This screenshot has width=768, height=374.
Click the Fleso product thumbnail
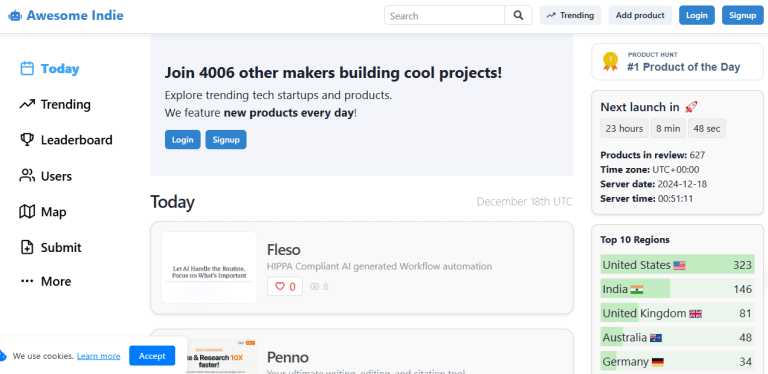tap(209, 267)
